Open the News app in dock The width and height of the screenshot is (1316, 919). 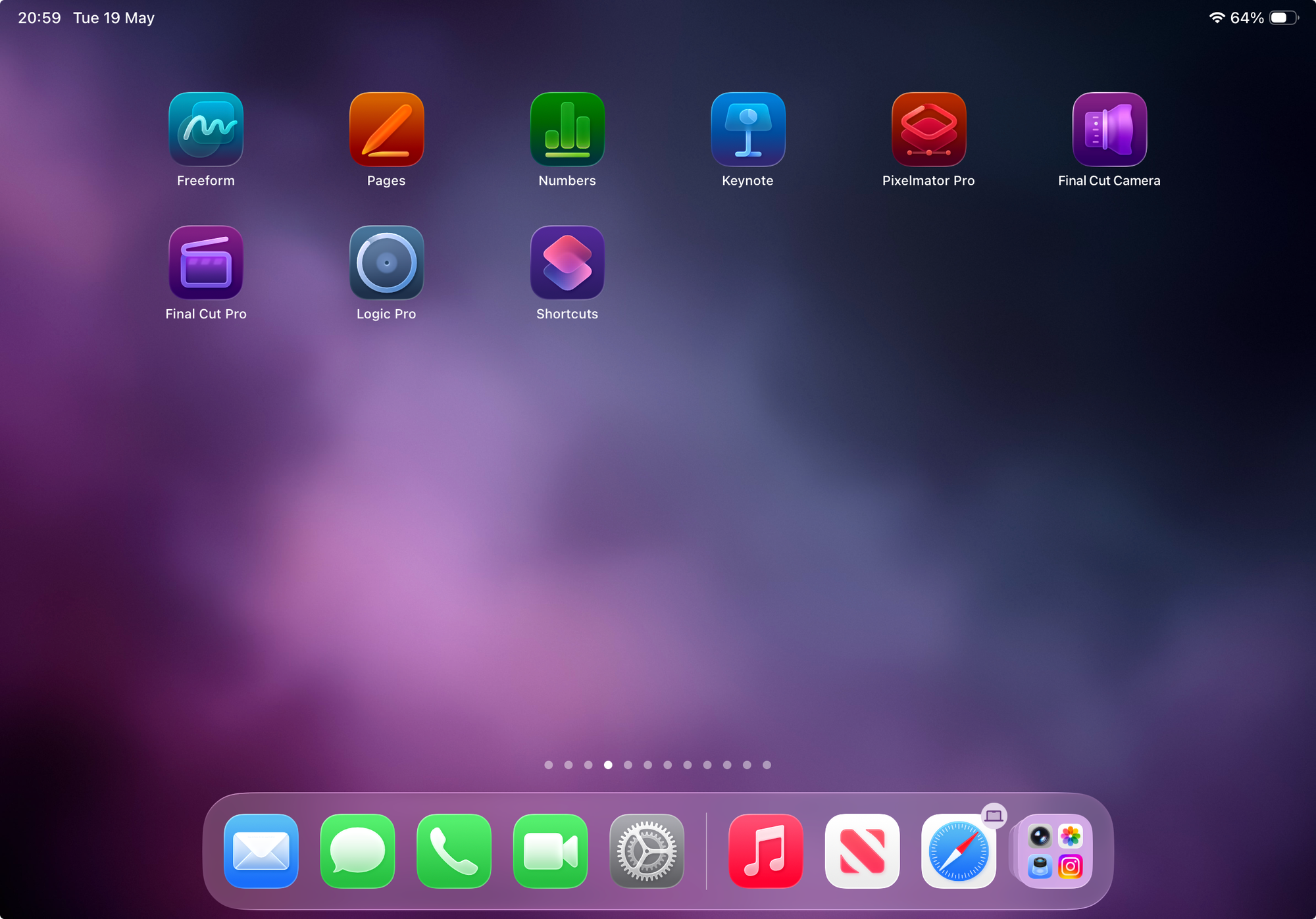click(x=862, y=851)
